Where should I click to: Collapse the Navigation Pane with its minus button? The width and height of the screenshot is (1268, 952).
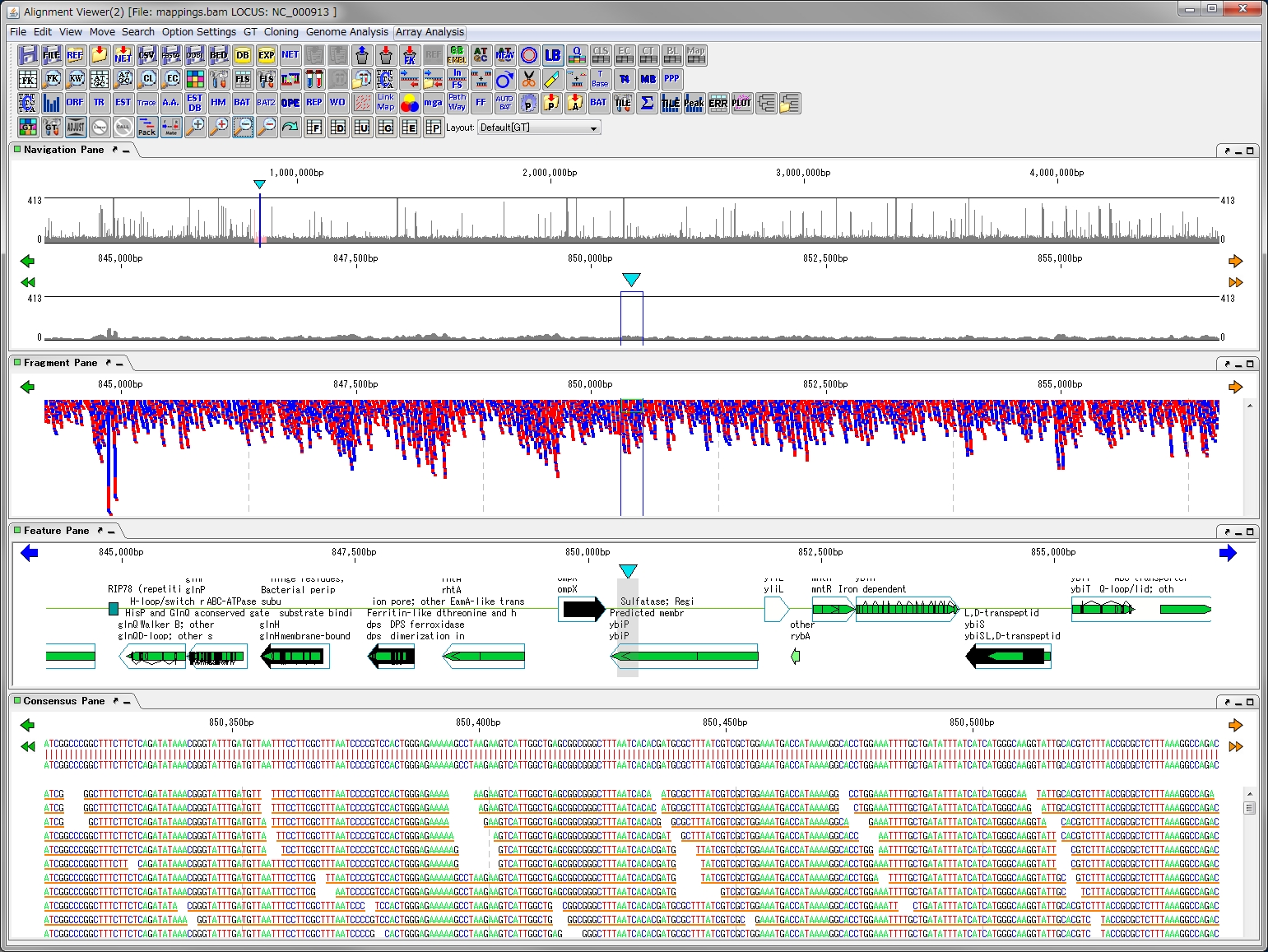click(126, 151)
